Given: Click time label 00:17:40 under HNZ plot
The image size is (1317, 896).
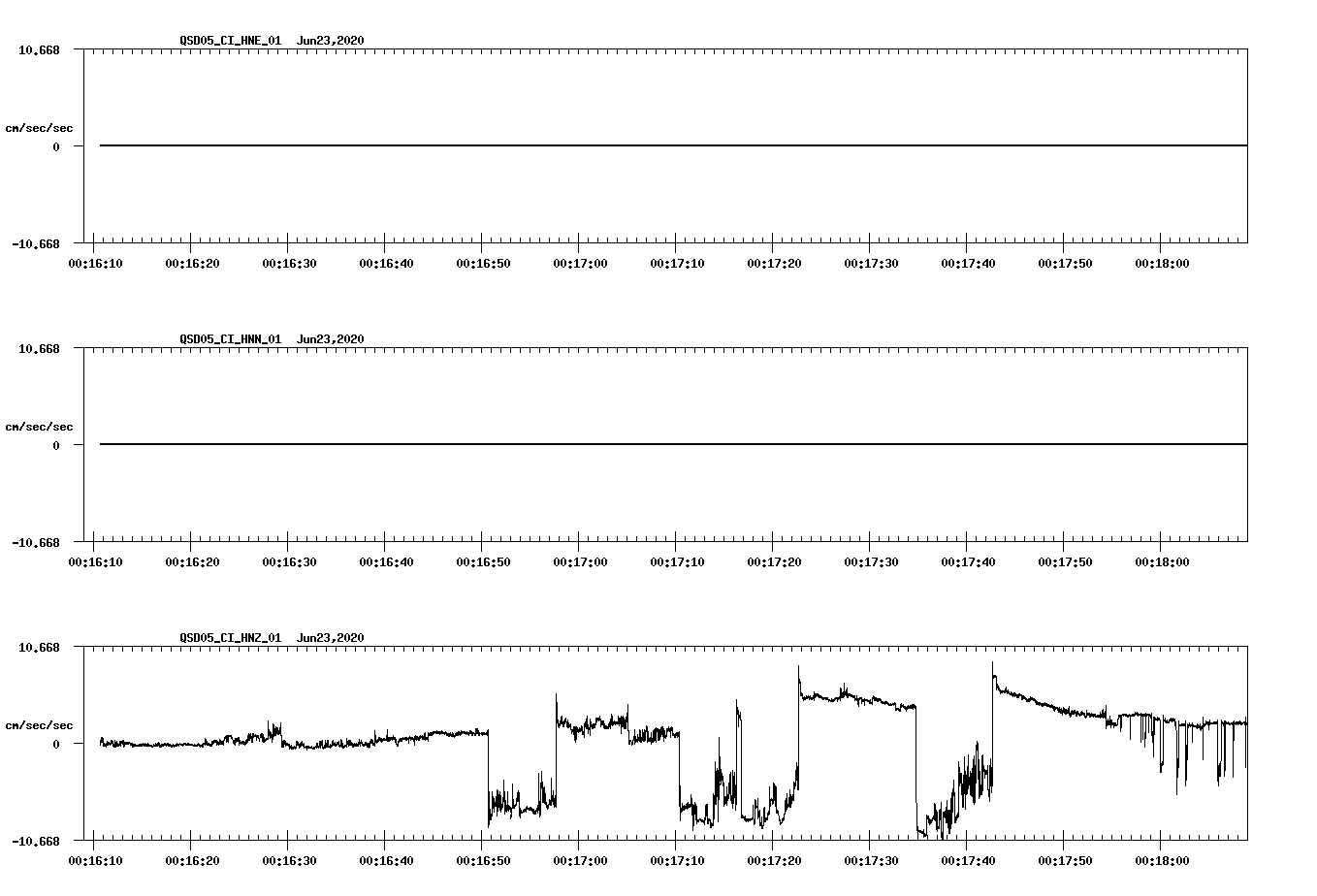Looking at the screenshot, I should click(x=968, y=861).
